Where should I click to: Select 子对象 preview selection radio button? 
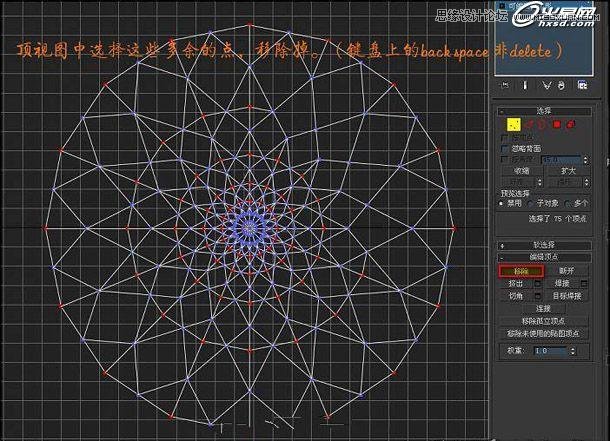pyautogui.click(x=530, y=203)
